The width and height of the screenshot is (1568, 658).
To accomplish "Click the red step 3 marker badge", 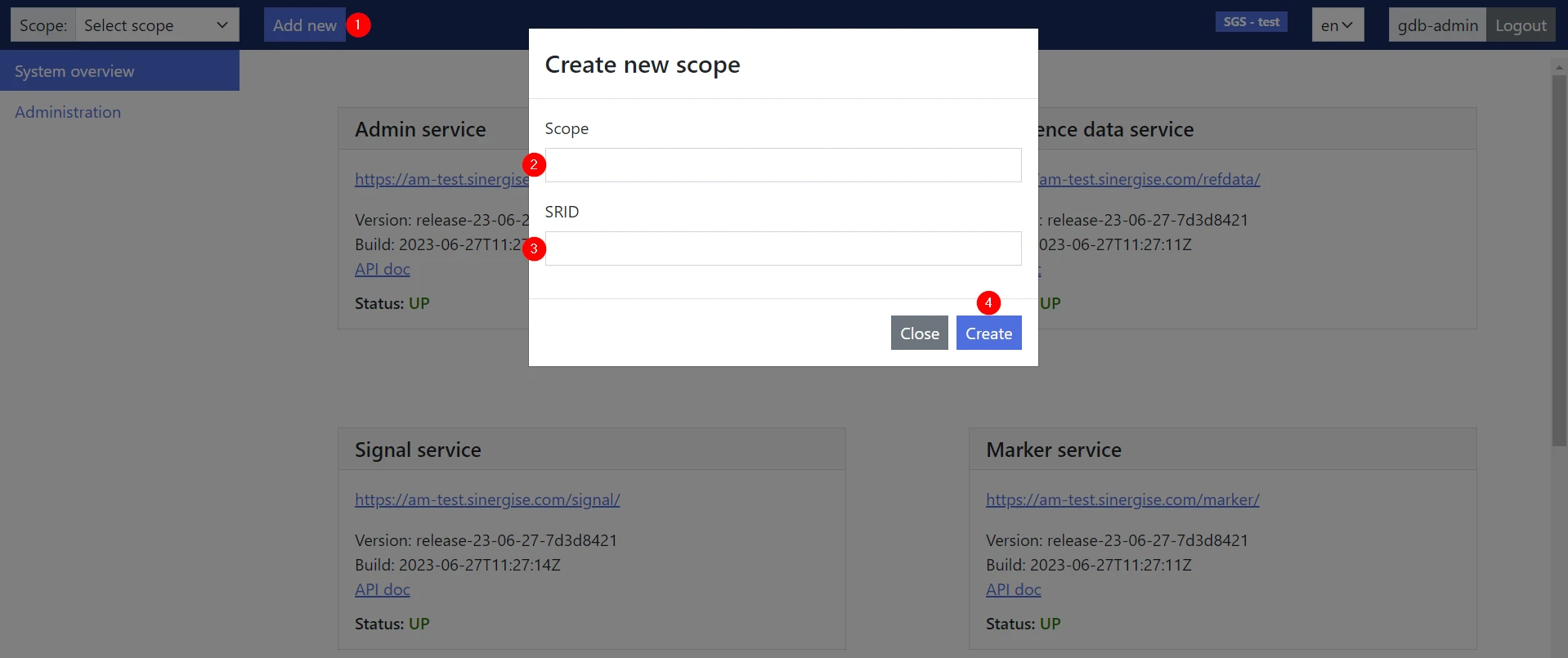I will [x=534, y=248].
